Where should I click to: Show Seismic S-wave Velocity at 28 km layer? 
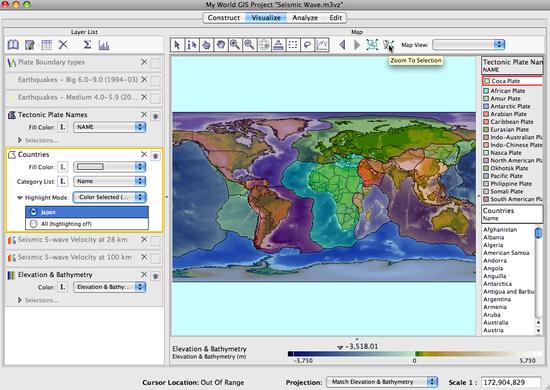click(x=155, y=241)
